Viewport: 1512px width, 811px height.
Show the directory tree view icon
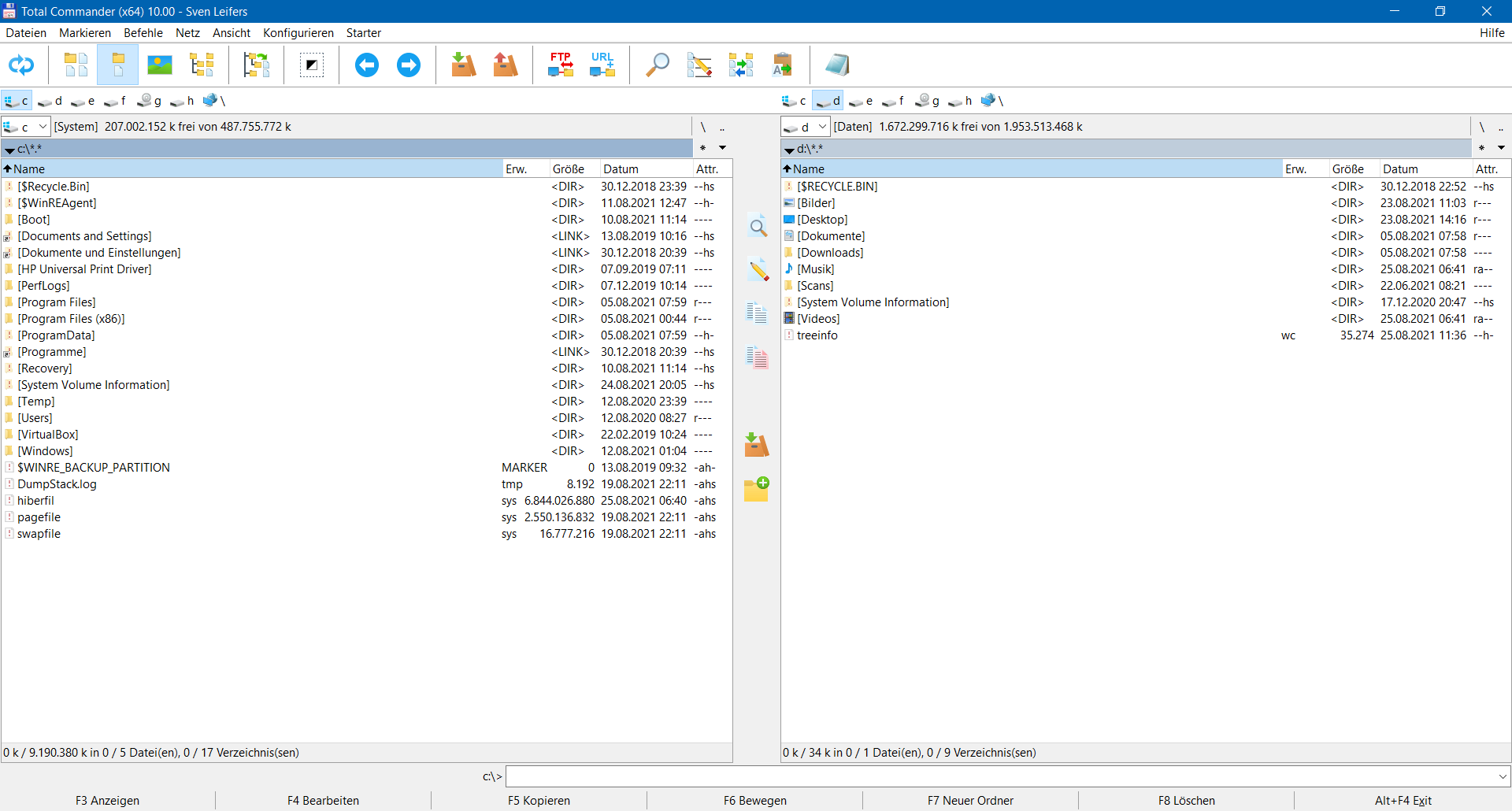tap(202, 65)
